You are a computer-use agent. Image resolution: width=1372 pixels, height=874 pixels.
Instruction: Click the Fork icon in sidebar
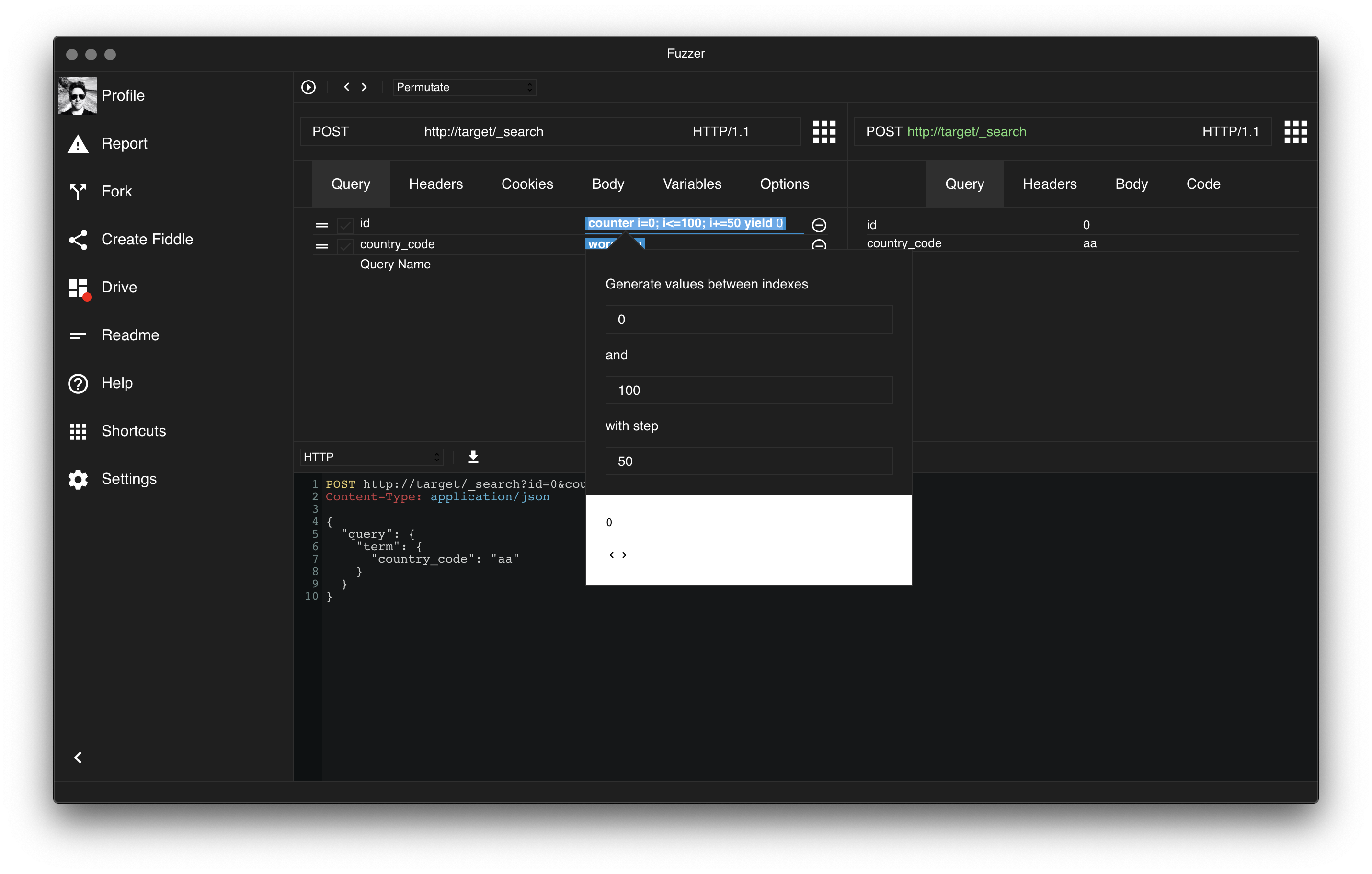(x=78, y=192)
